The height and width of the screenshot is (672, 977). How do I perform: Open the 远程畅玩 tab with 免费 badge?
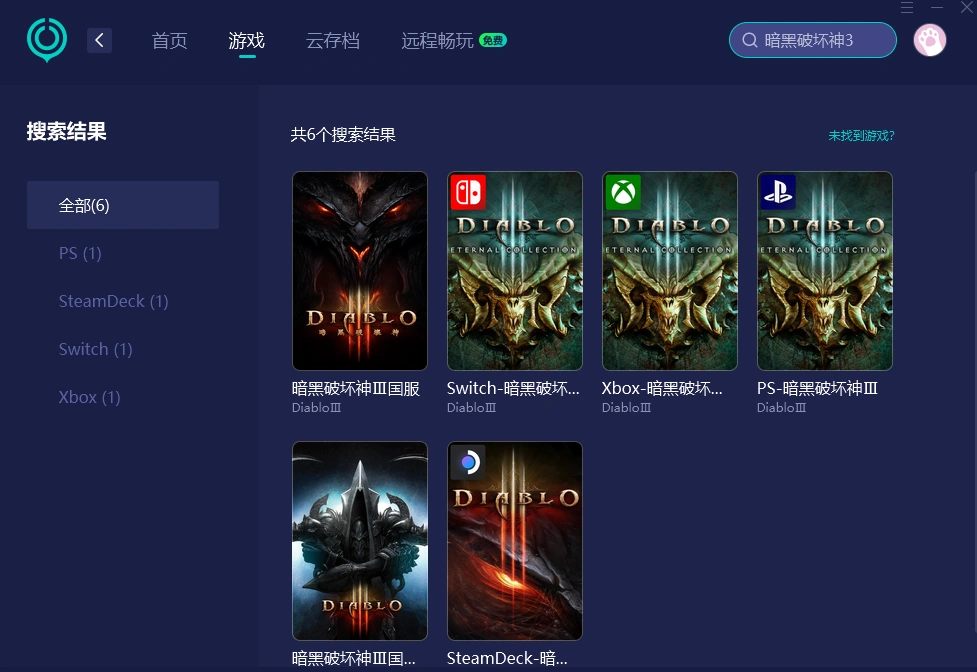(x=437, y=41)
